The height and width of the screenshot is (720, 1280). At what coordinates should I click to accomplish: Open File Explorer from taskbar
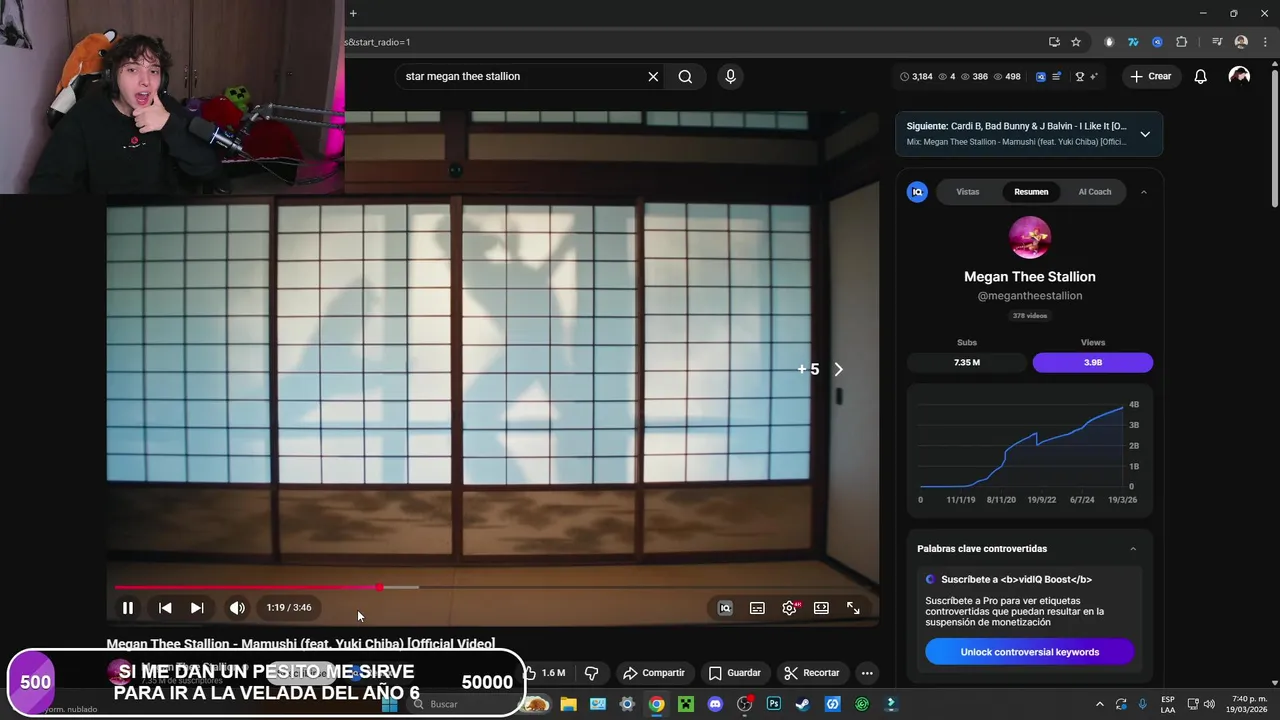point(568,704)
